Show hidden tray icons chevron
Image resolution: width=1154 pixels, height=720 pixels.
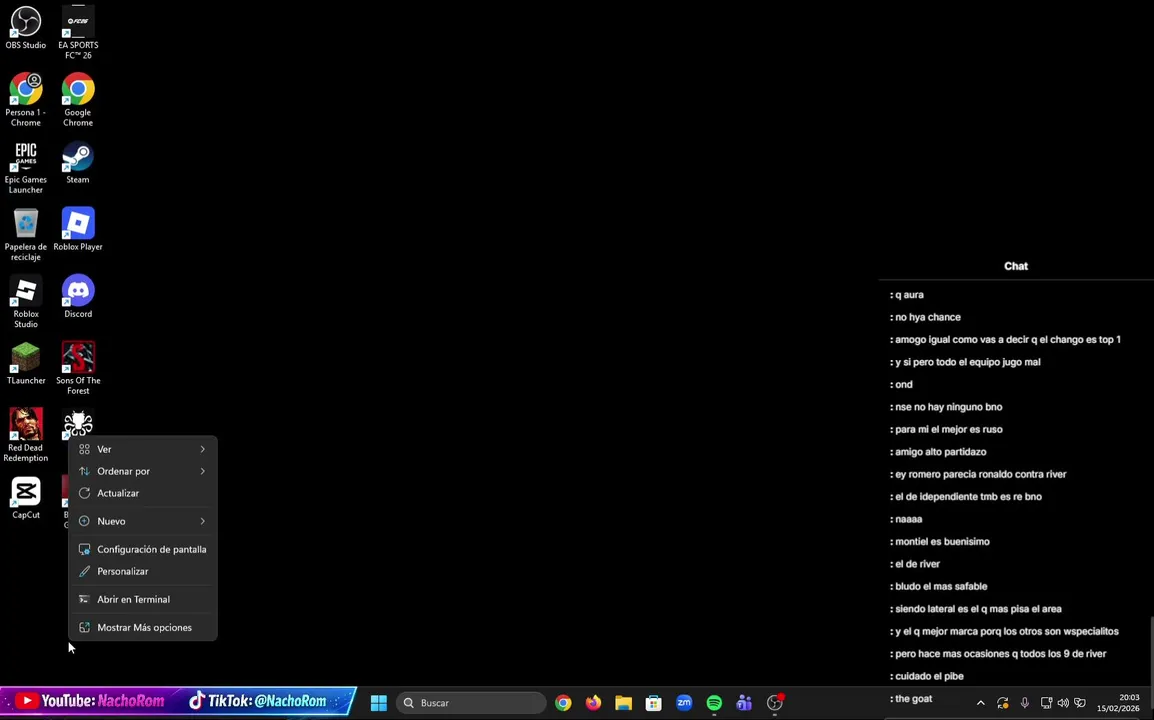(x=980, y=703)
